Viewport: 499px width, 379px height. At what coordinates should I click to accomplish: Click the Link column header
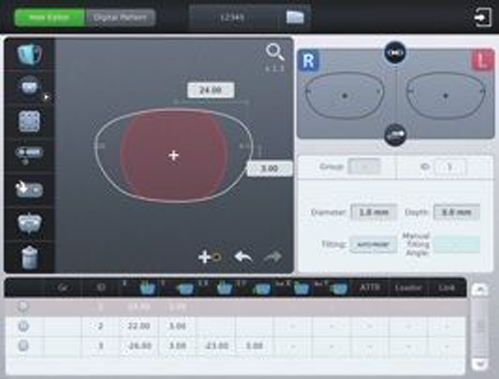(x=446, y=287)
